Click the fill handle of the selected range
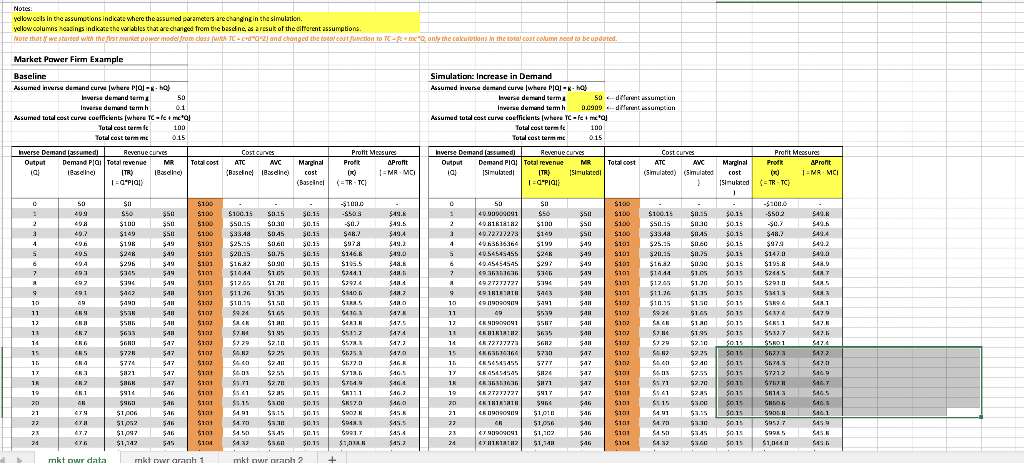The height and width of the screenshot is (463, 1024). 981,417
